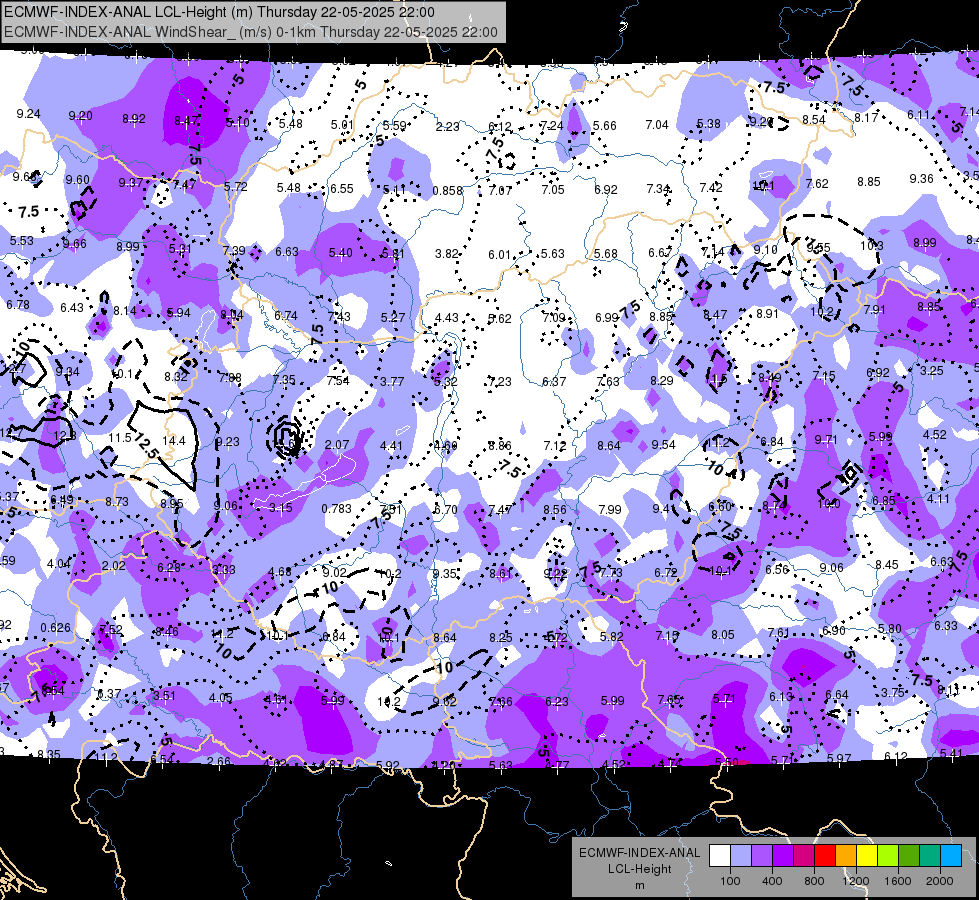Screen dimensions: 979x900
Task: Click the 12.5 contour label
Action: coord(145,445)
